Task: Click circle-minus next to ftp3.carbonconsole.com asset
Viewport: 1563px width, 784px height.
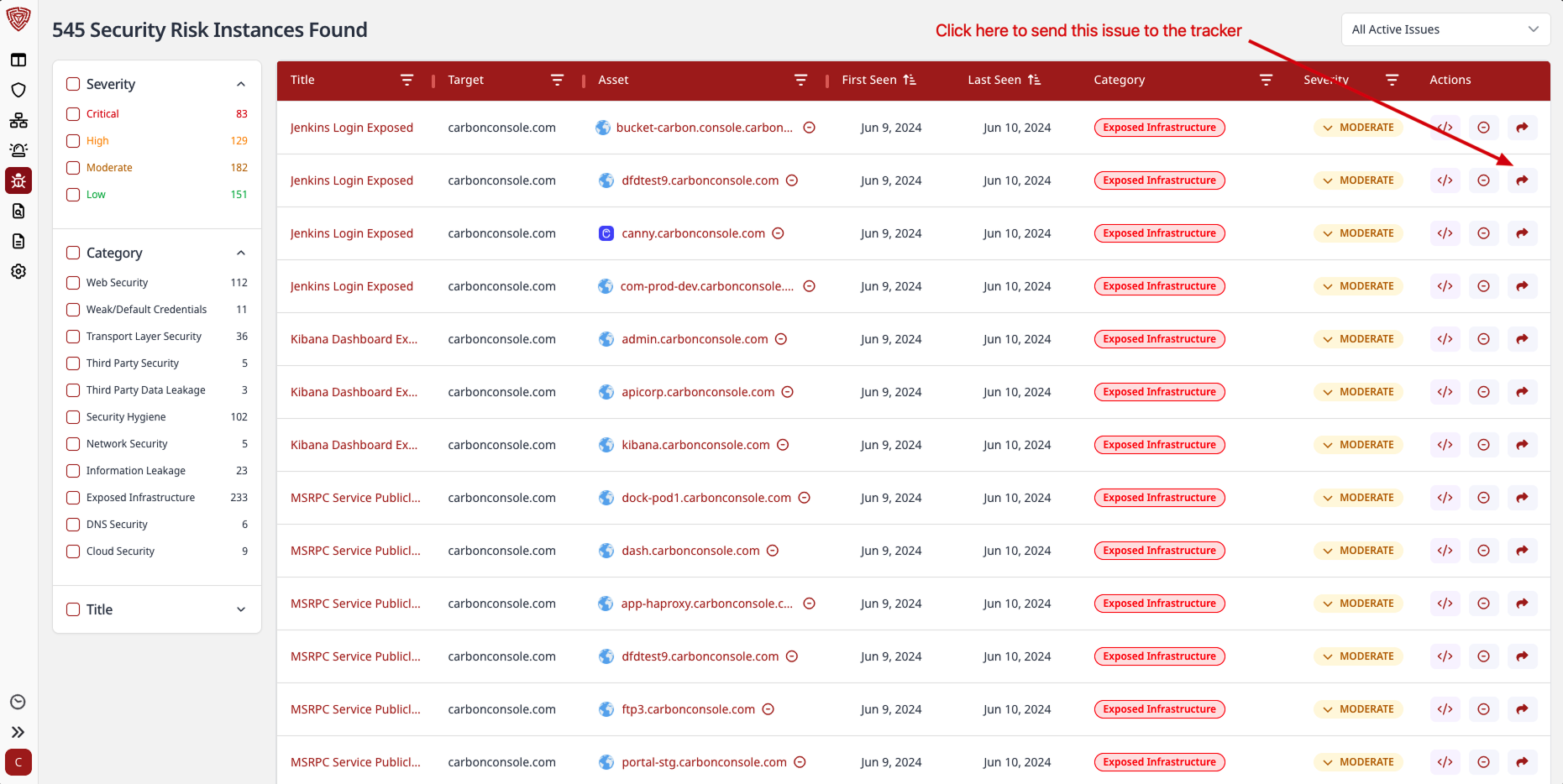Action: (768, 709)
